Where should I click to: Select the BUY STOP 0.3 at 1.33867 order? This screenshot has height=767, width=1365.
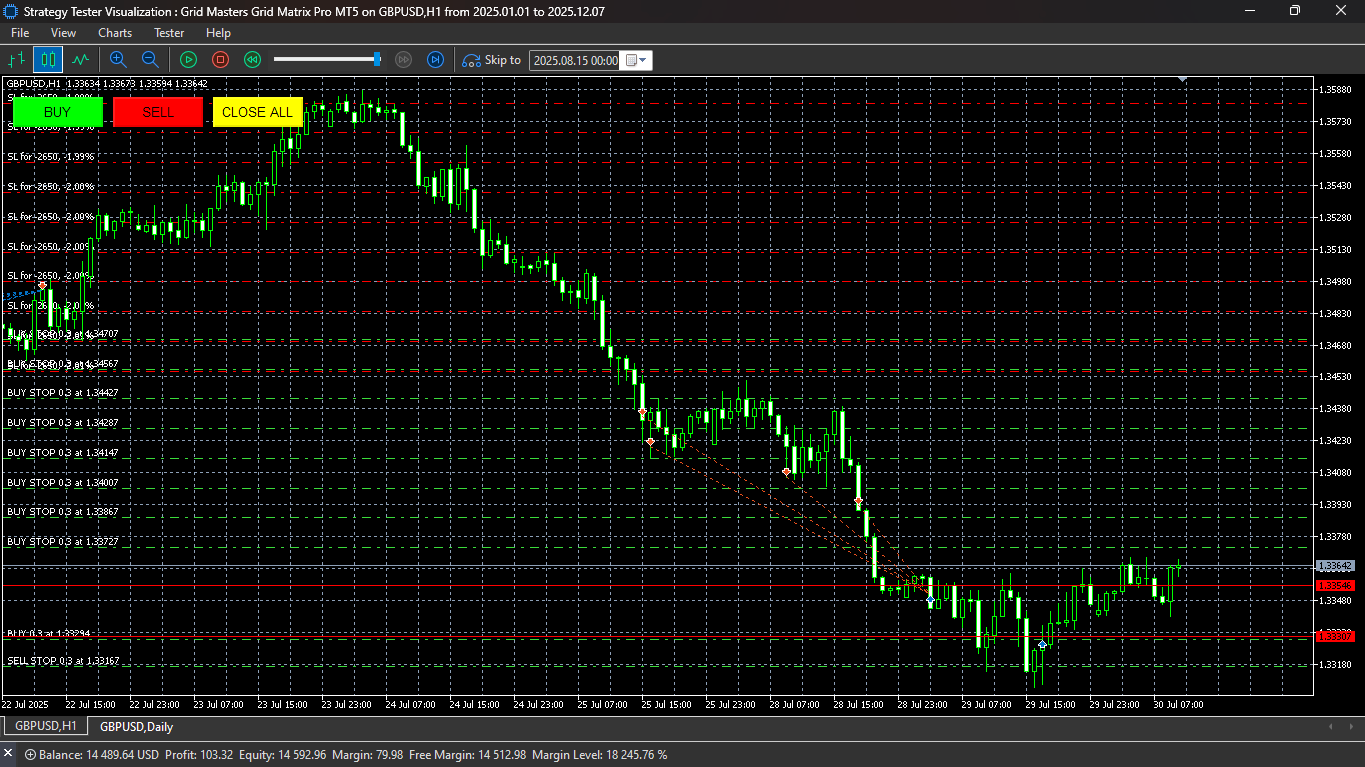(63, 512)
